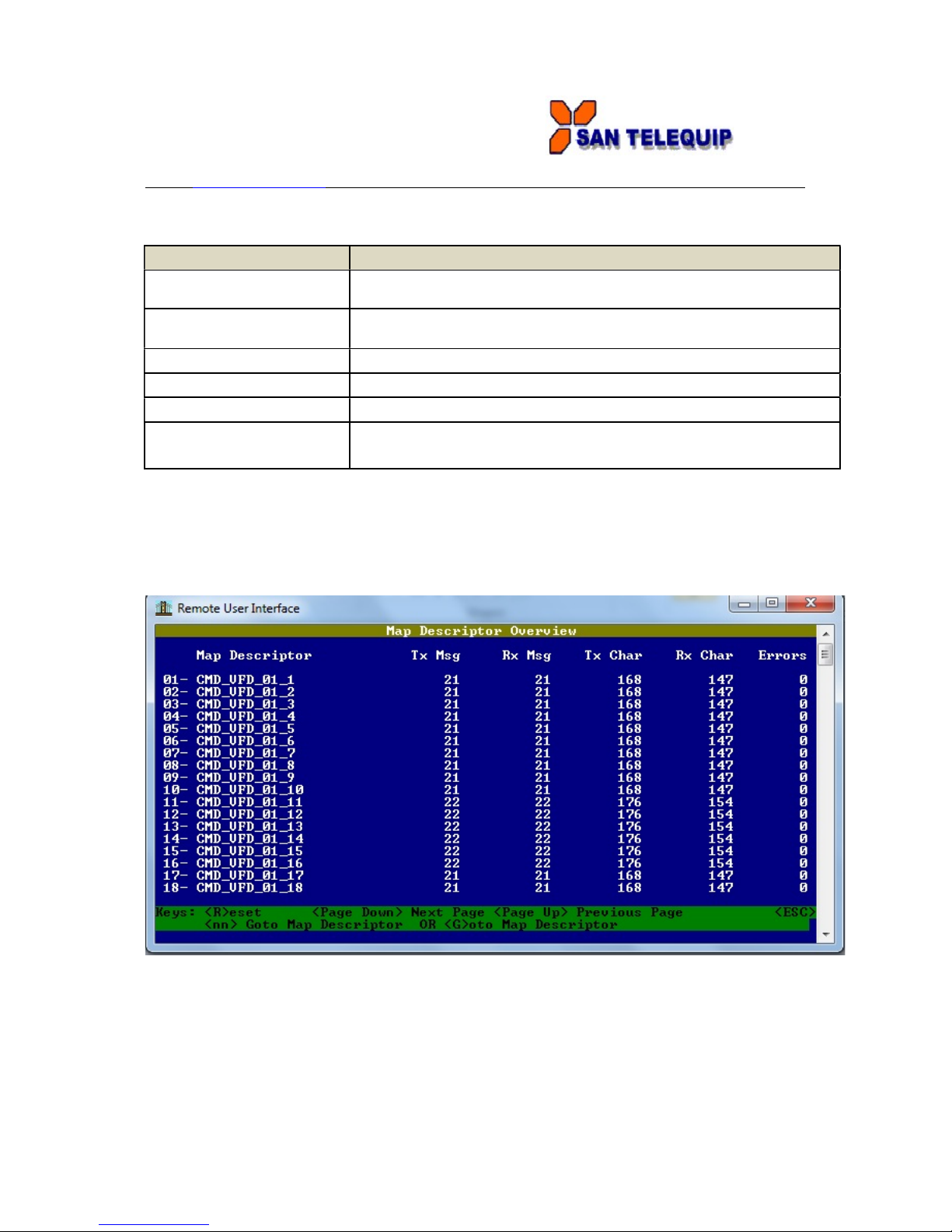Viewport: 952px width, 1232px height.
Task: Select row 12- CMD_VFD_01_12
Action: pyautogui.click(x=485, y=815)
